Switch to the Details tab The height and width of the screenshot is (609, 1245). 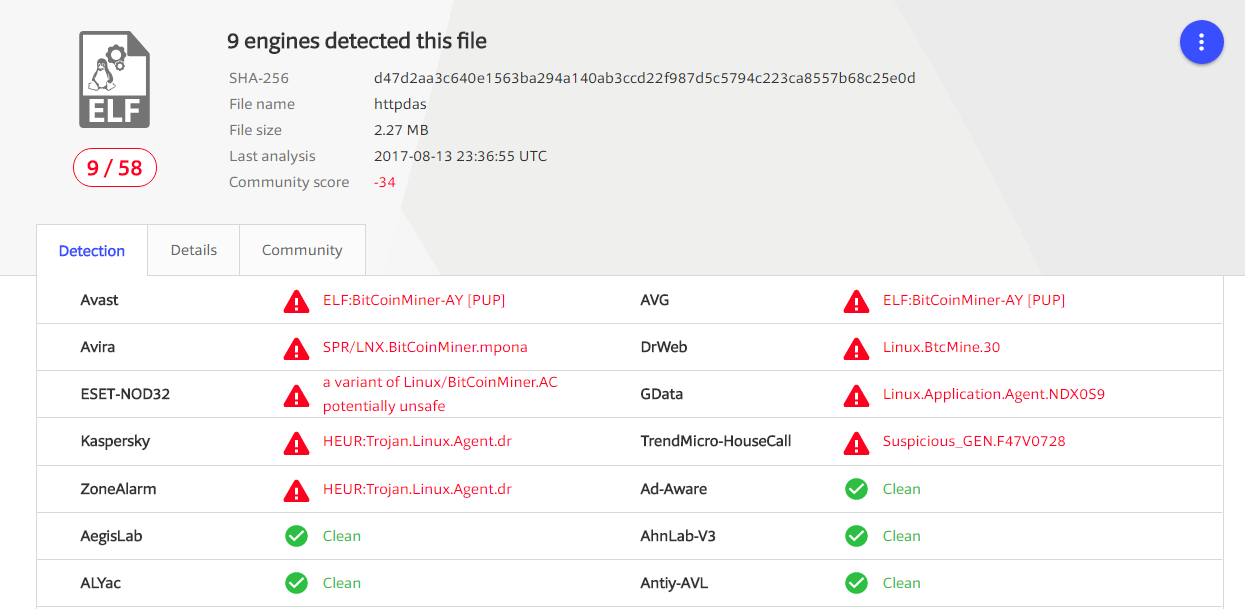[194, 250]
